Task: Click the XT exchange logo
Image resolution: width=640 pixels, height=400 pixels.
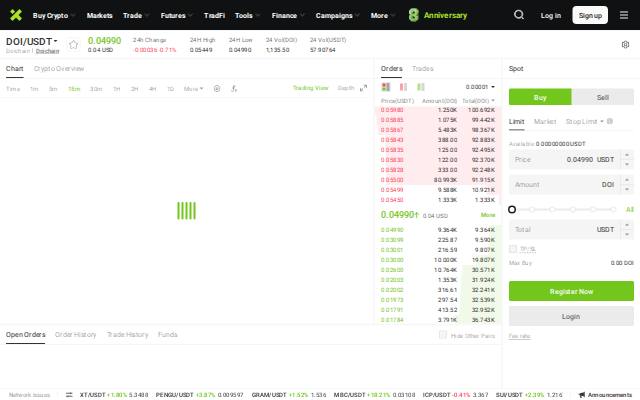Action: point(16,15)
